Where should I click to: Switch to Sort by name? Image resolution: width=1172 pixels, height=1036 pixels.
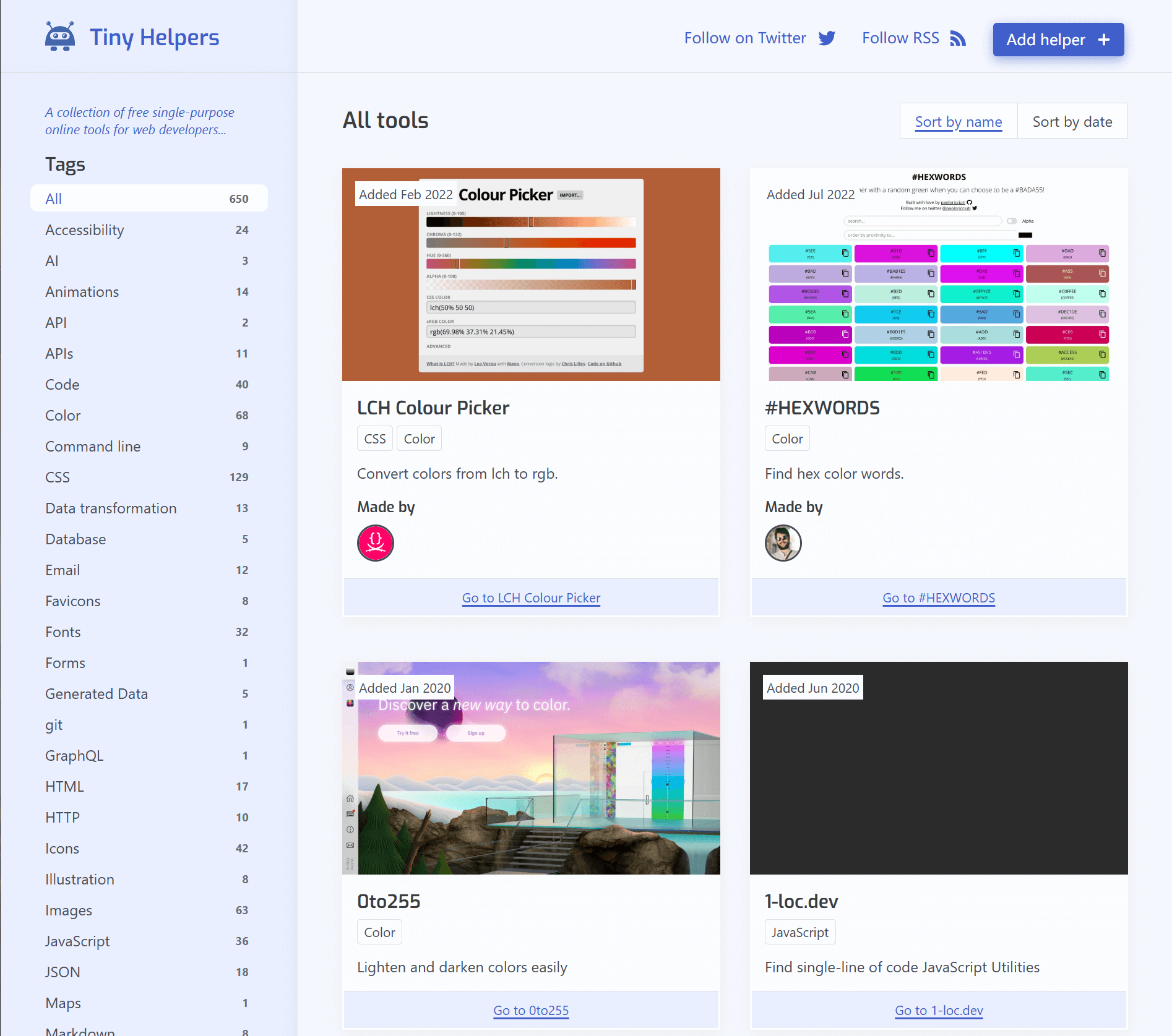(959, 121)
